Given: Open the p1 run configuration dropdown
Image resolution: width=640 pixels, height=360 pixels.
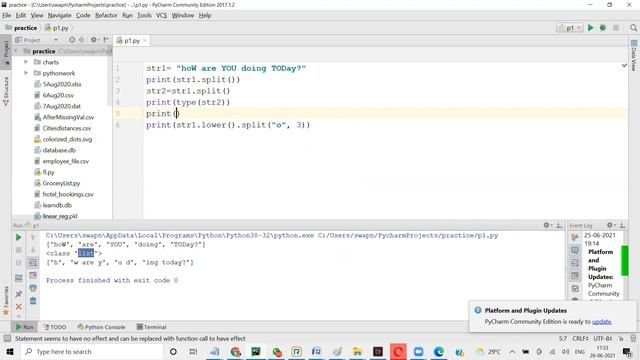Looking at the screenshot, I should 569,28.
